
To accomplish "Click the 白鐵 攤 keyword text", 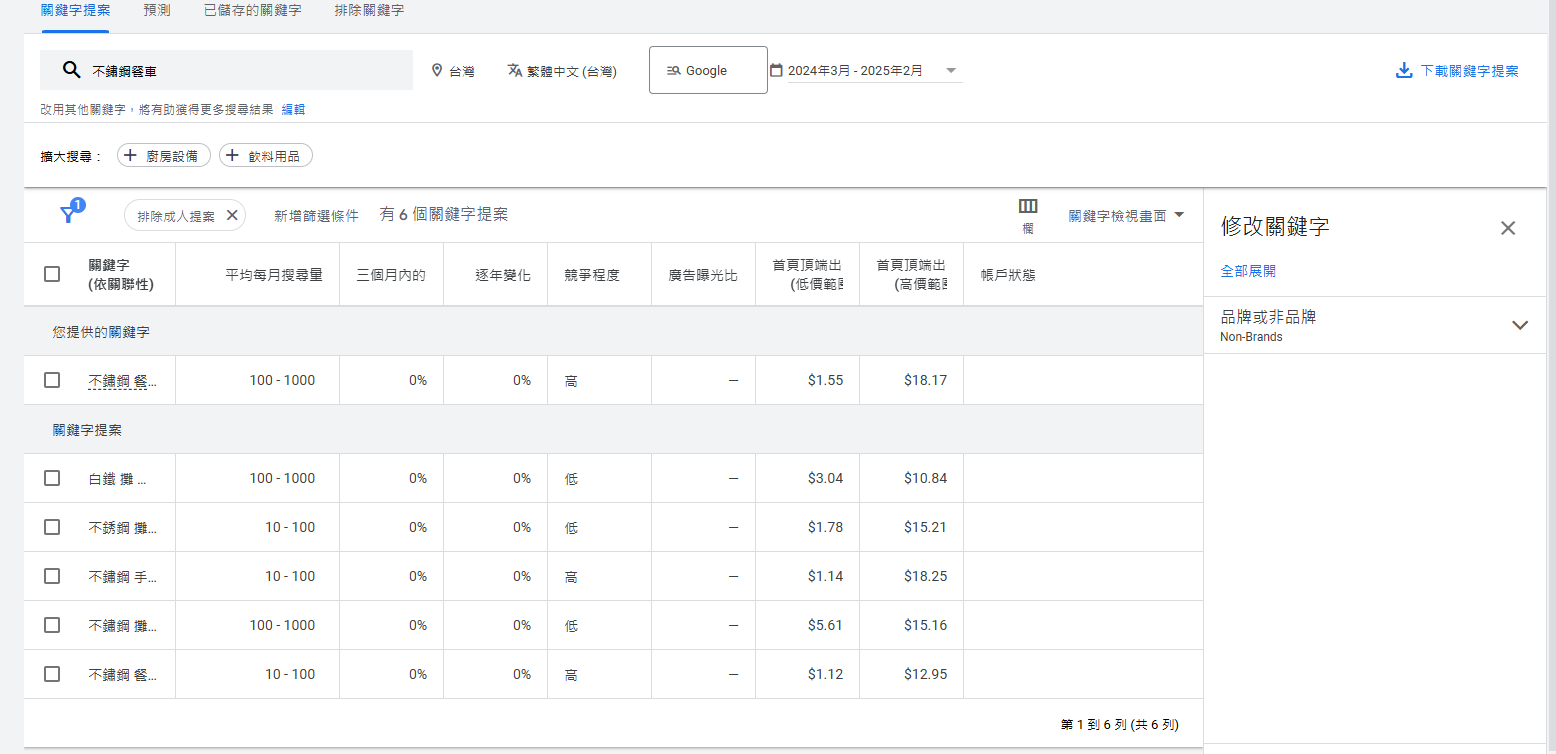I will coord(118,478).
